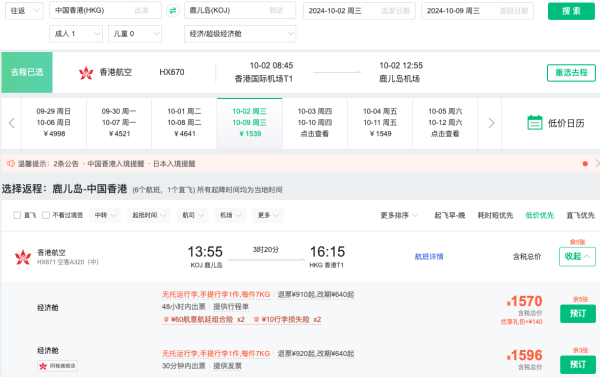Sort by 低价优先 lowest price

(540, 215)
